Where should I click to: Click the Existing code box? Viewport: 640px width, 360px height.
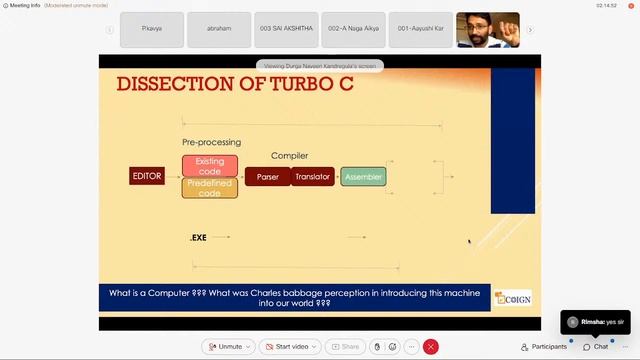coord(210,166)
